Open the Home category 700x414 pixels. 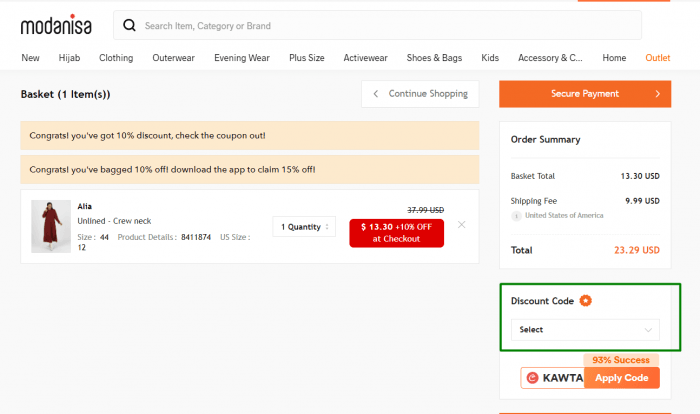pos(614,58)
